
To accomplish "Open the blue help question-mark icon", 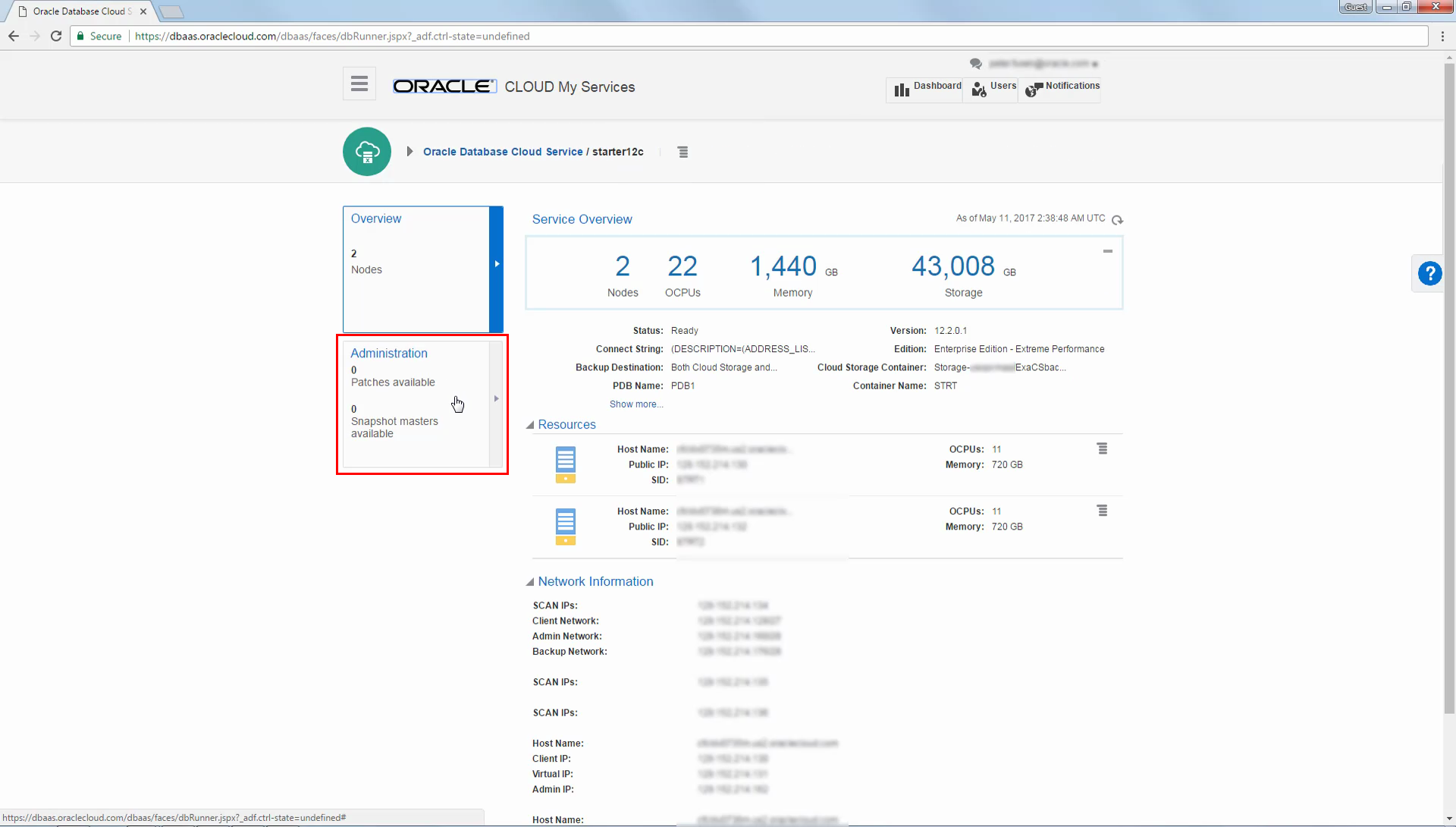I will [x=1429, y=273].
